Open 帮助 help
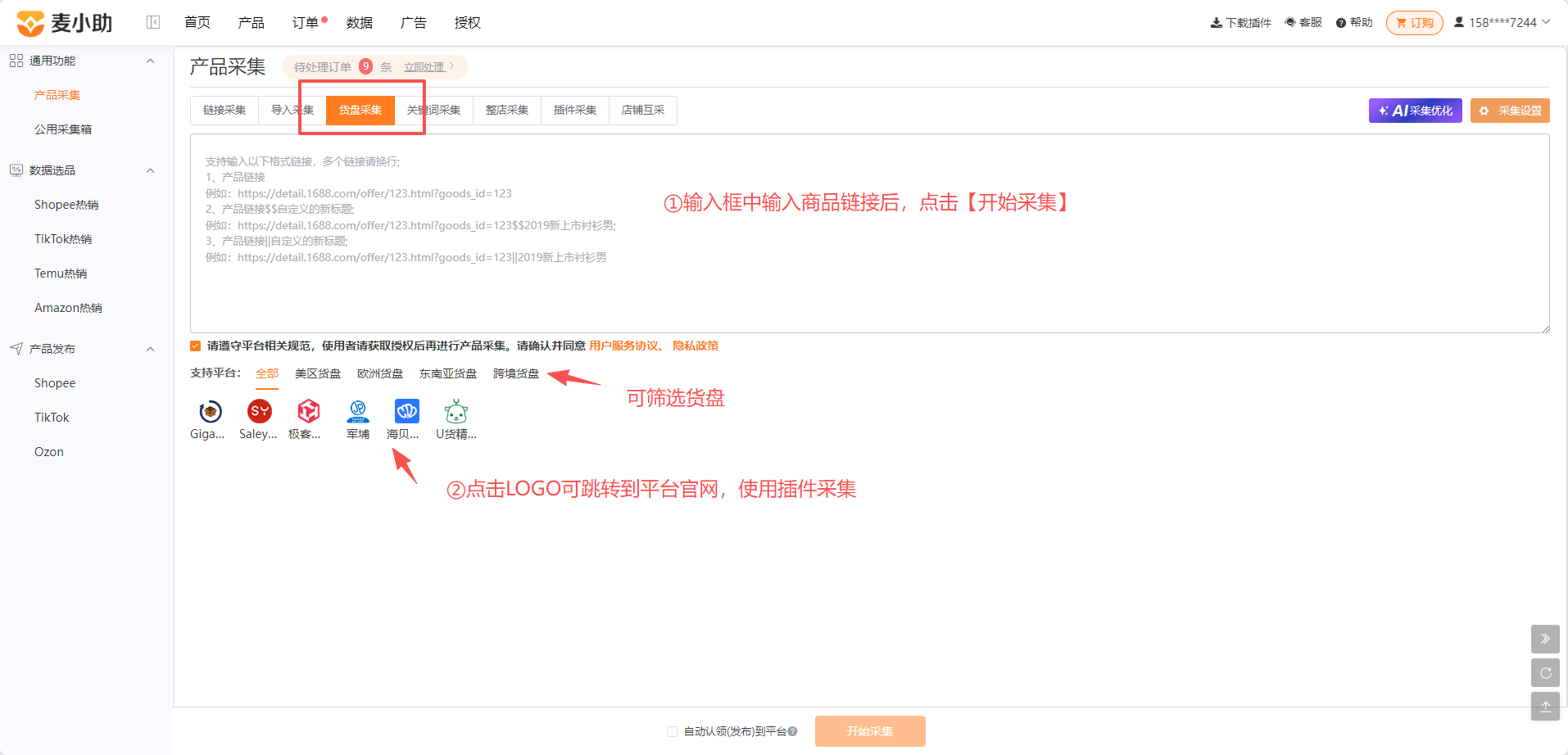Viewport: 1568px width, 755px height. pos(1354,22)
